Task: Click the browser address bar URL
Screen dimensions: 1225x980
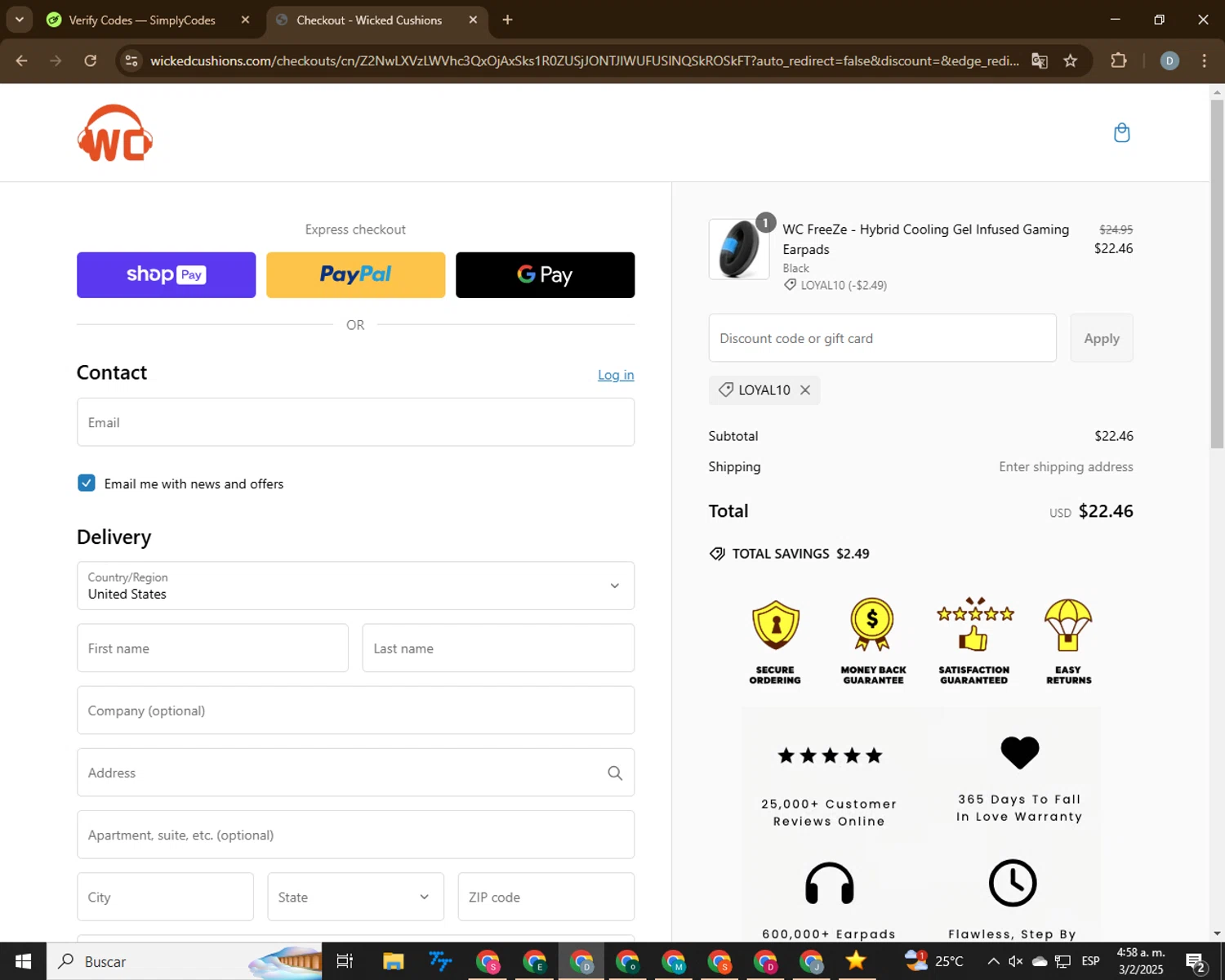Action: click(584, 60)
